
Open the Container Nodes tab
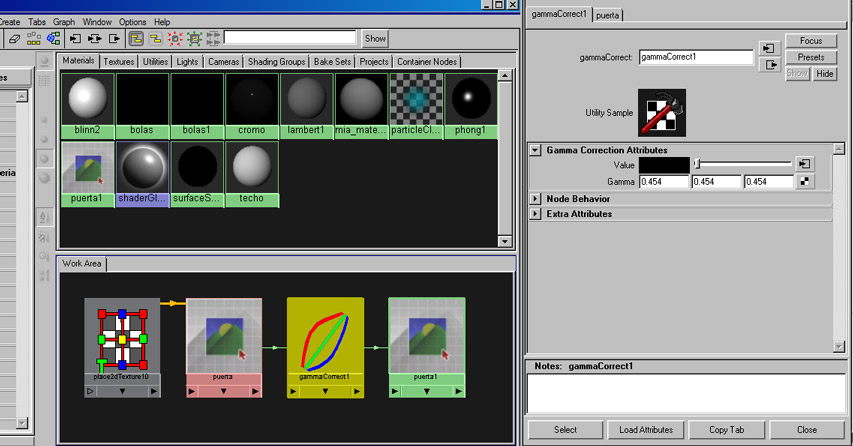pyautogui.click(x=427, y=62)
